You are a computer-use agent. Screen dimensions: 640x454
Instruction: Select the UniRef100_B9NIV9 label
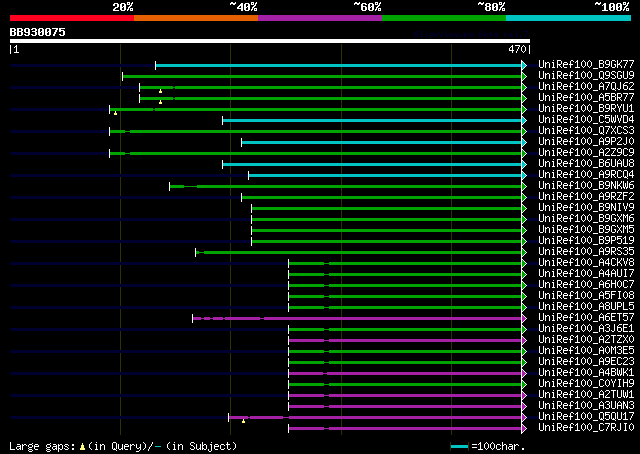[586, 207]
